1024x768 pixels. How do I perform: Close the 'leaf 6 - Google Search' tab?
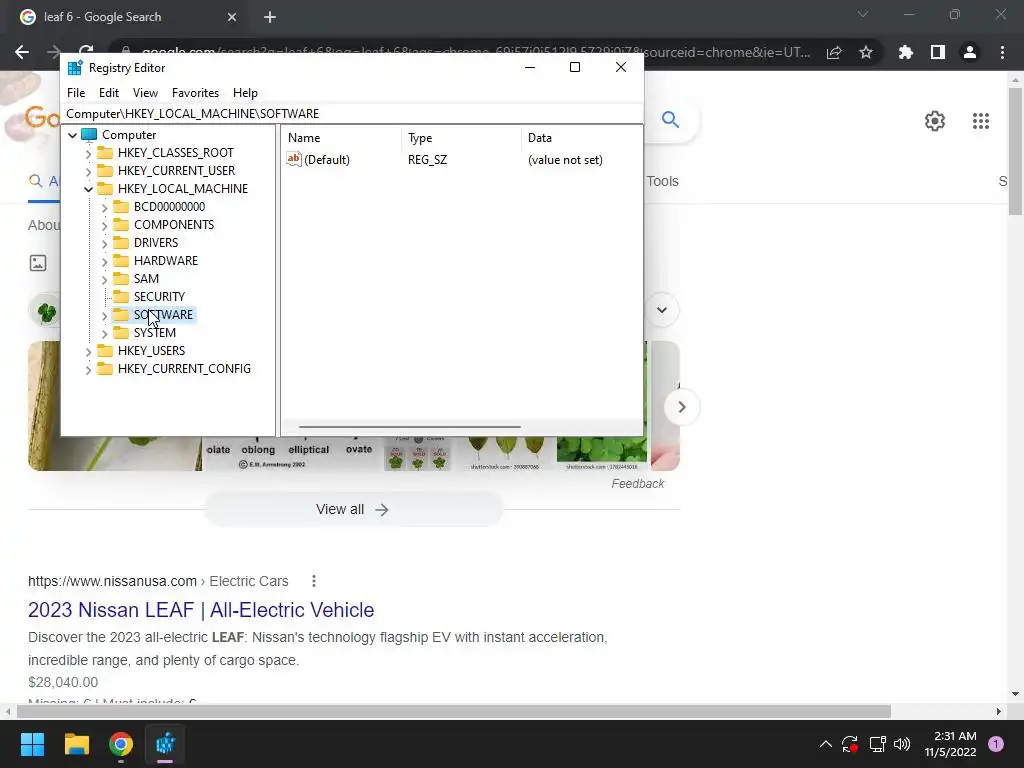click(x=232, y=17)
